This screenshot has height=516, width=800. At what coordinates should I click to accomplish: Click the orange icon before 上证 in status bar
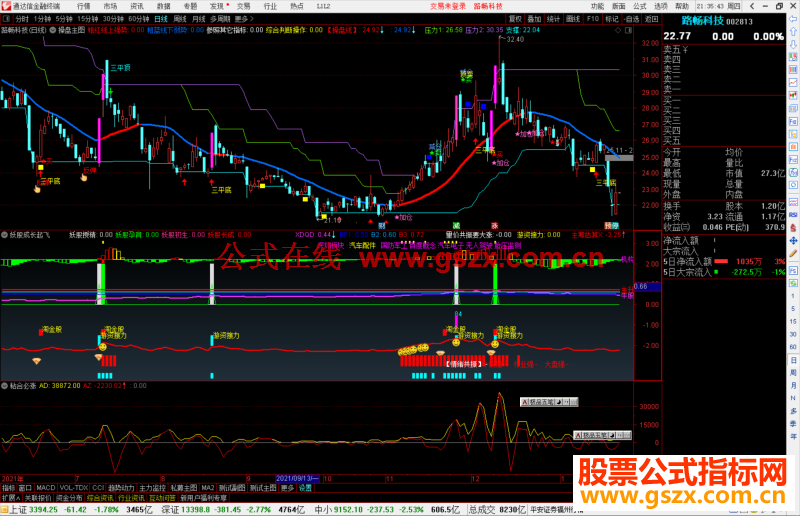(x=5, y=509)
